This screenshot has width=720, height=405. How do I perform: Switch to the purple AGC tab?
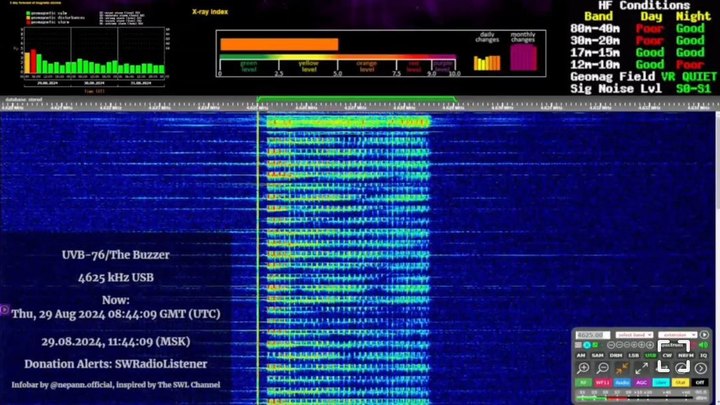click(642, 382)
